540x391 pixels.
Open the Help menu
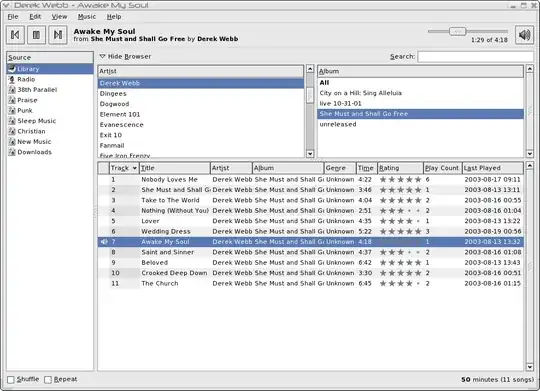tap(114, 17)
